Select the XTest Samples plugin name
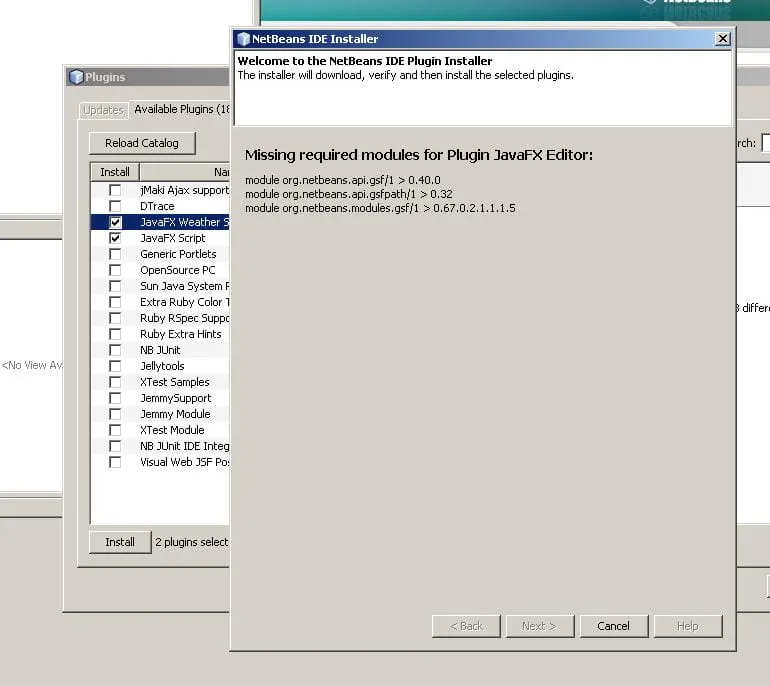770x686 pixels. pos(175,382)
